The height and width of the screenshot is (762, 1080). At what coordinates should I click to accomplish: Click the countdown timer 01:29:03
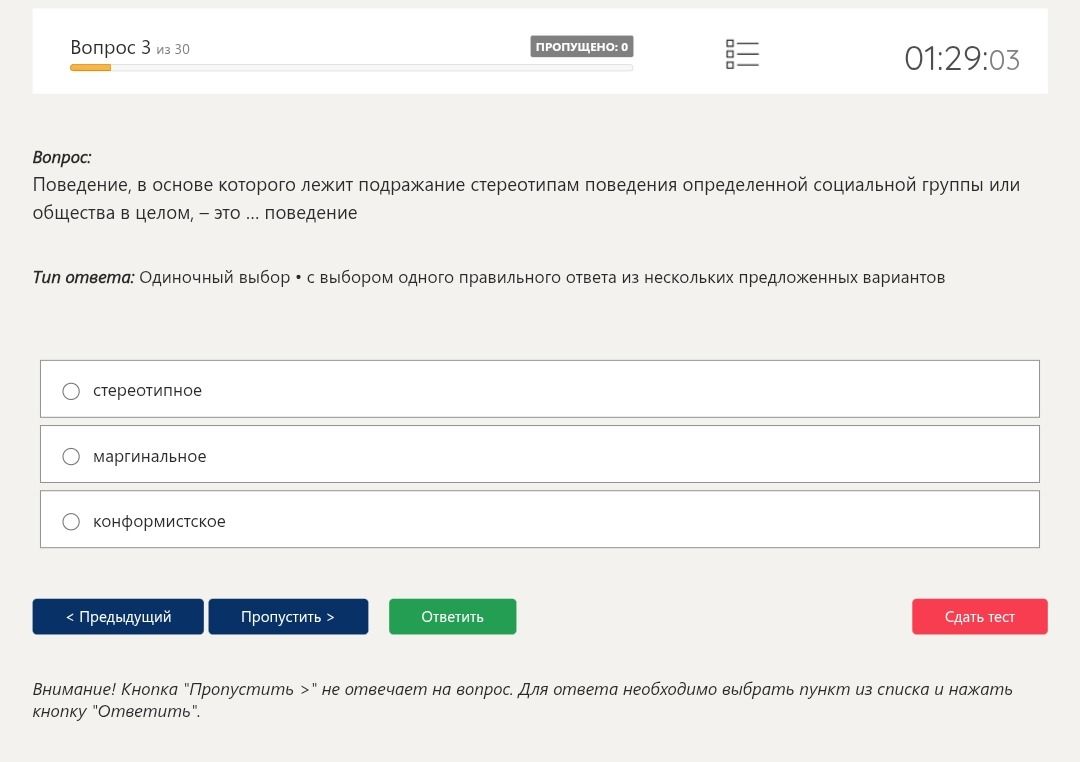(962, 59)
